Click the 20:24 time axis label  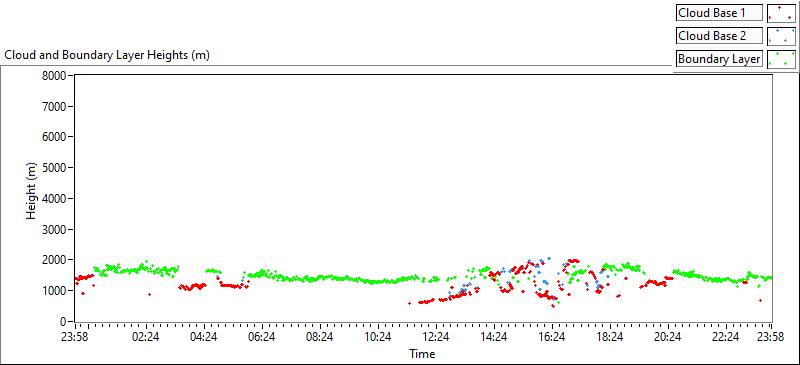[667, 337]
